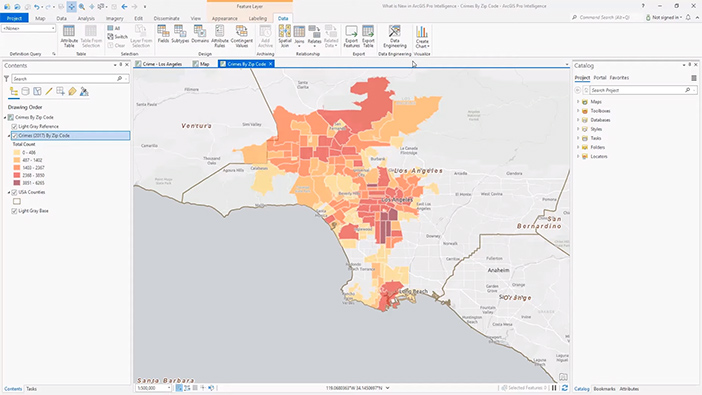Open the map scale dropdown

coord(169,388)
